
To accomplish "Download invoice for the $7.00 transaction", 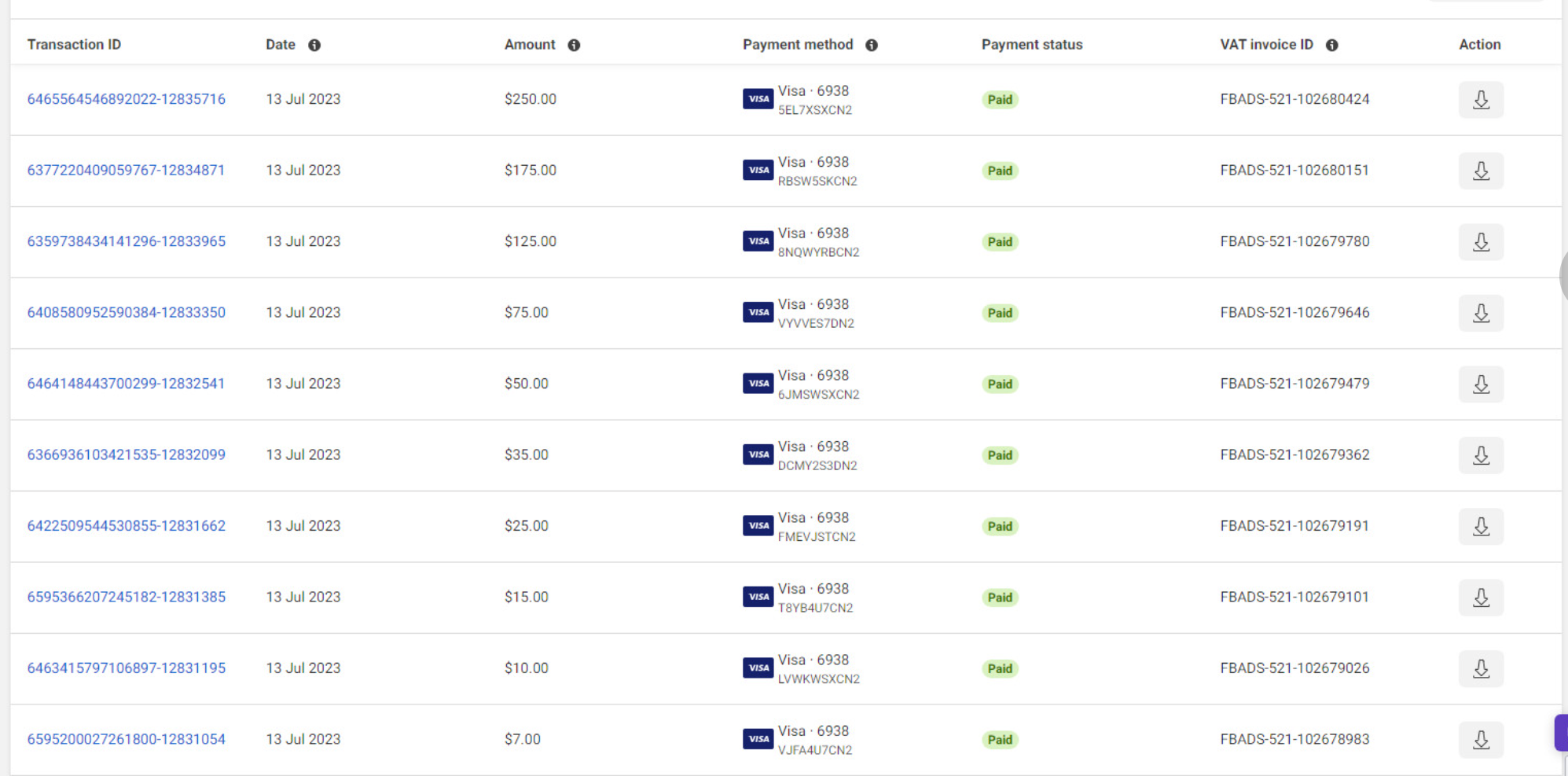I will (x=1481, y=740).
